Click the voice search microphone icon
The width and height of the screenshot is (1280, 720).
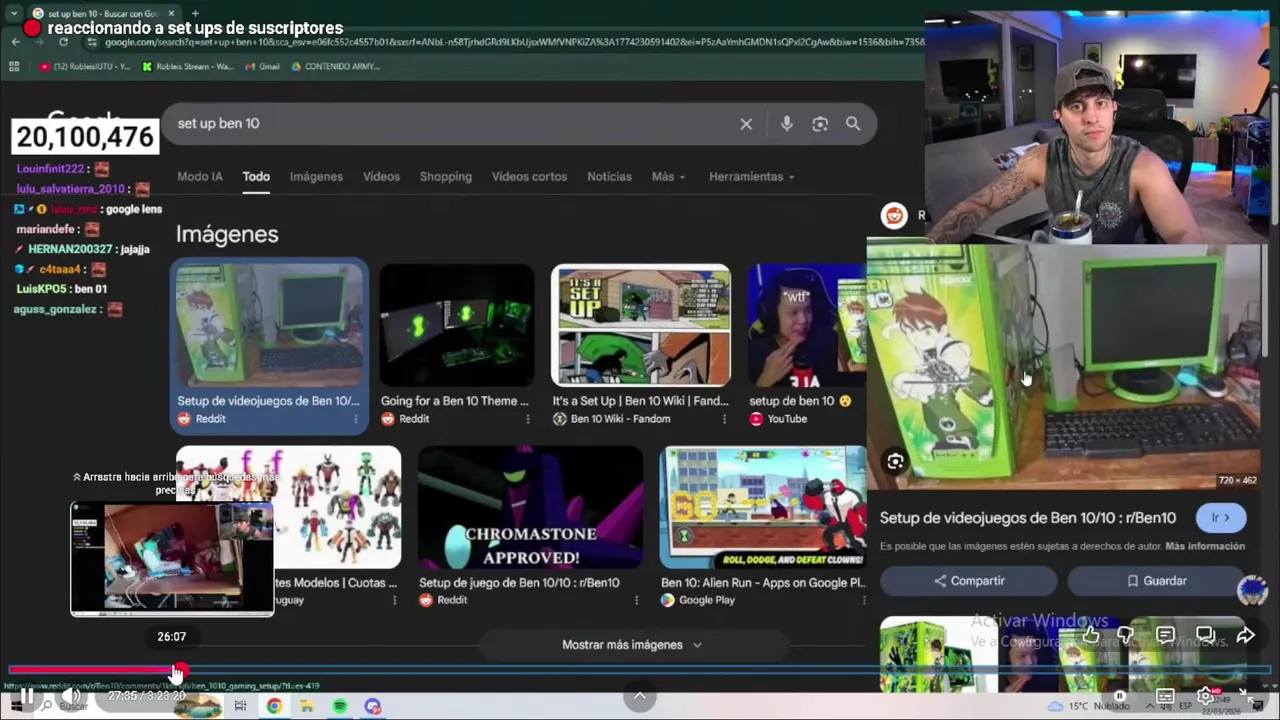pyautogui.click(x=787, y=124)
